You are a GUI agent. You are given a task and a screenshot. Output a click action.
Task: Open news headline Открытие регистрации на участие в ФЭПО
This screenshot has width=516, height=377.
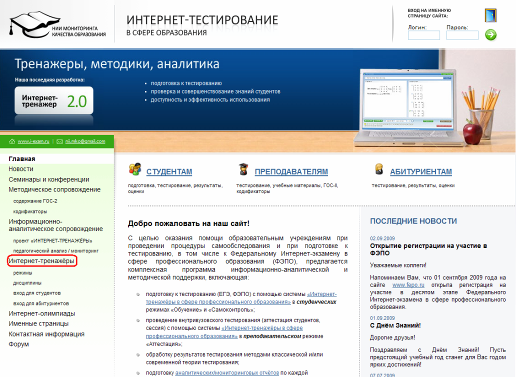click(428, 249)
